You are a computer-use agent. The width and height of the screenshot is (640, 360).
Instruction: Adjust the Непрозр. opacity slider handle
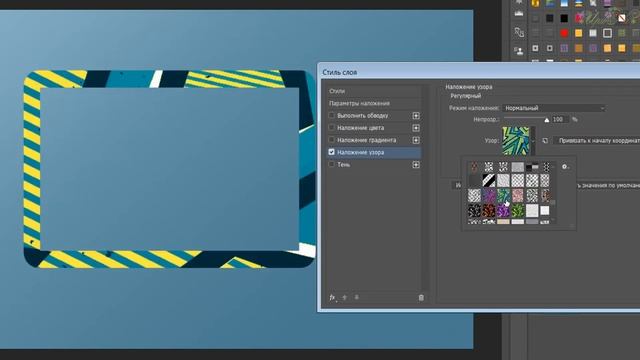[547, 120]
